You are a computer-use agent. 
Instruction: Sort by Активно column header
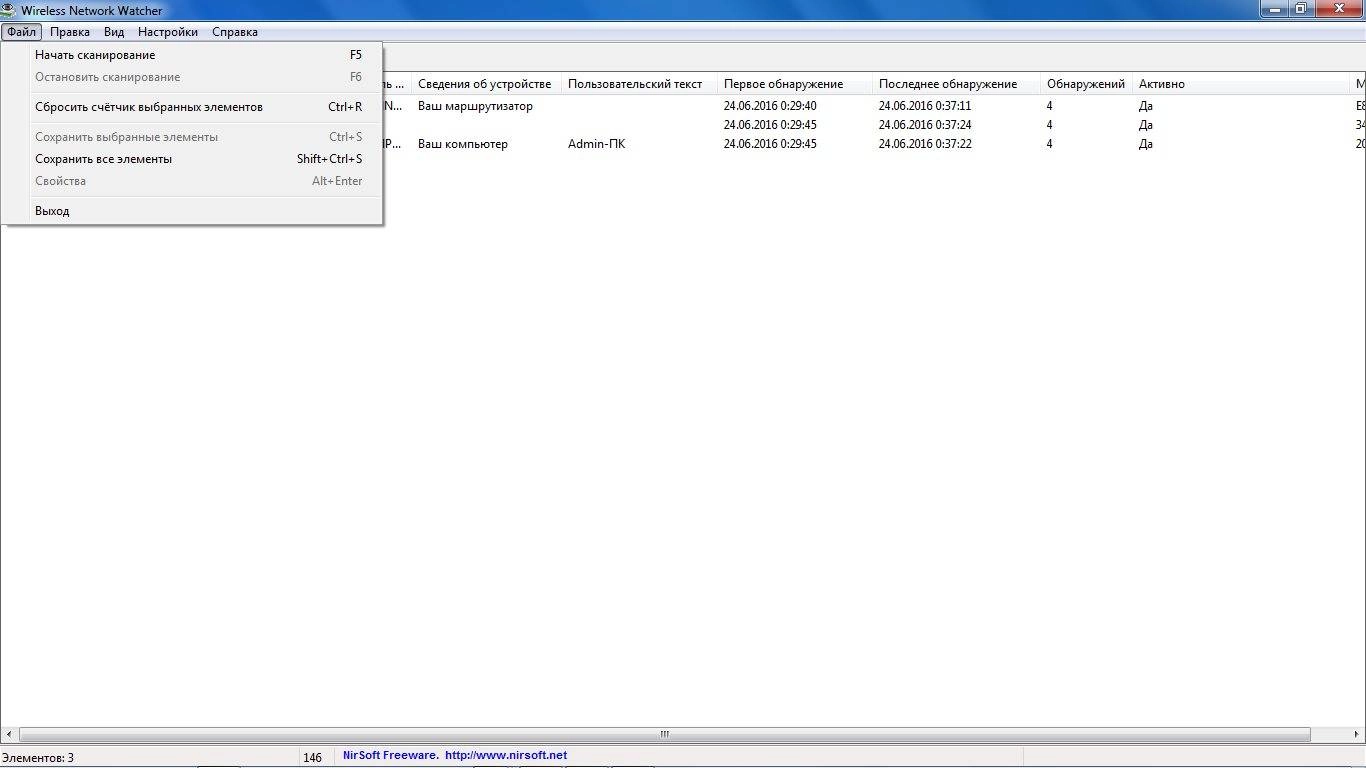point(1241,84)
